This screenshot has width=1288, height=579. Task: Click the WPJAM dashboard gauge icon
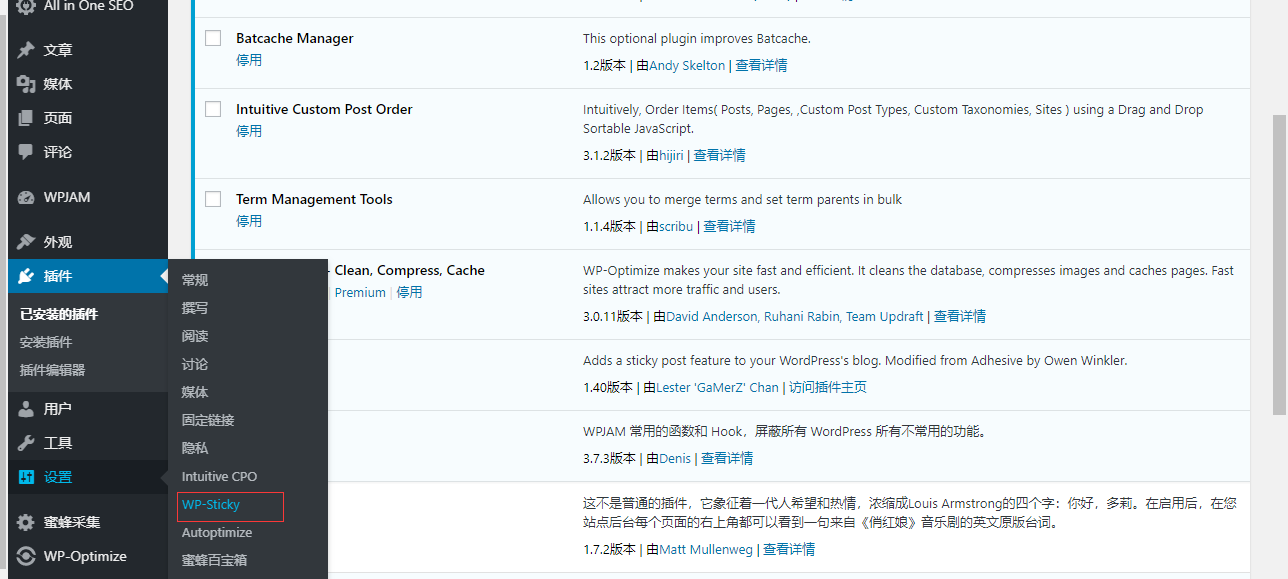click(26, 197)
